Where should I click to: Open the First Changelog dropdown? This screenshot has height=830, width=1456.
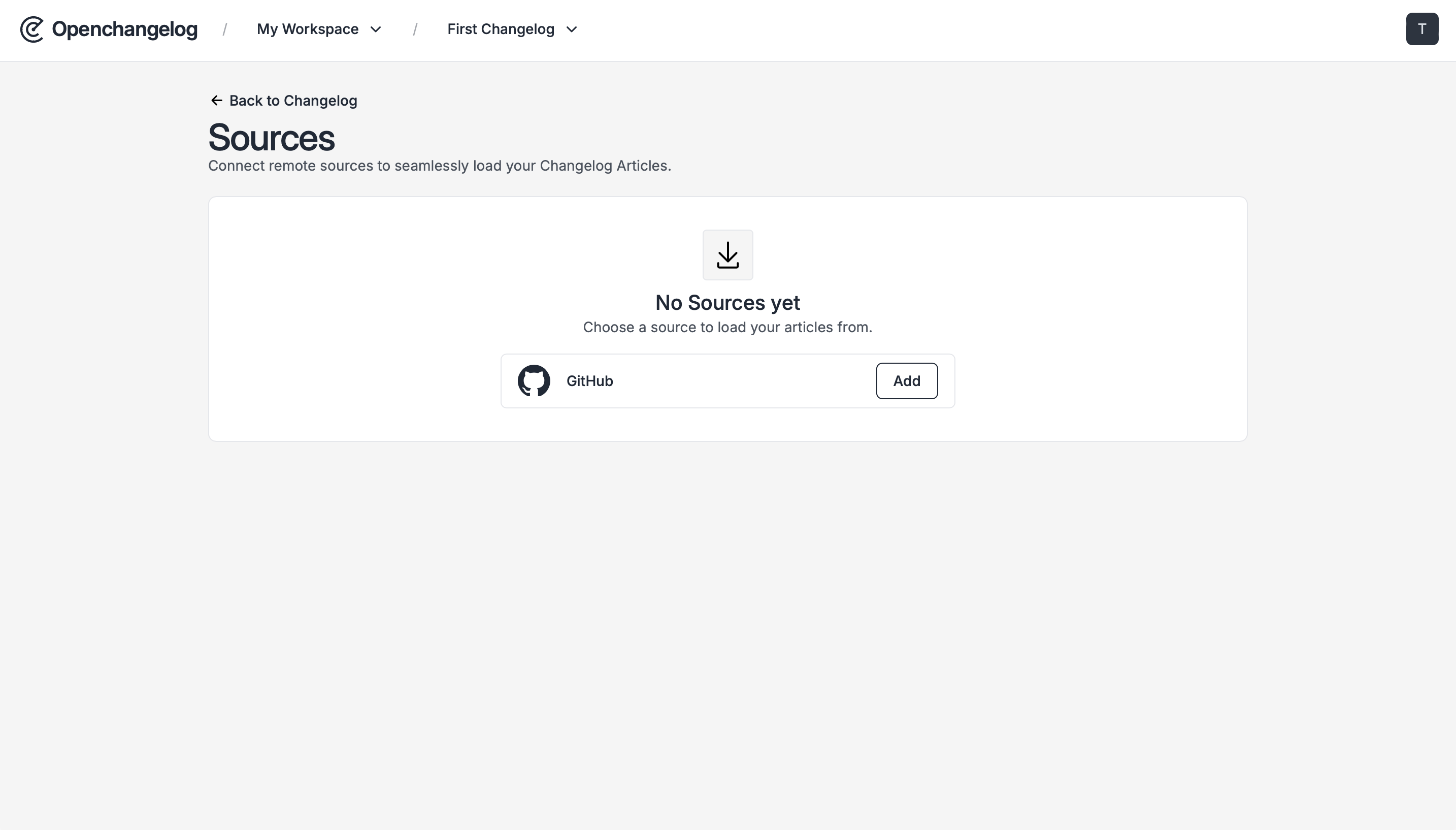tap(511, 29)
